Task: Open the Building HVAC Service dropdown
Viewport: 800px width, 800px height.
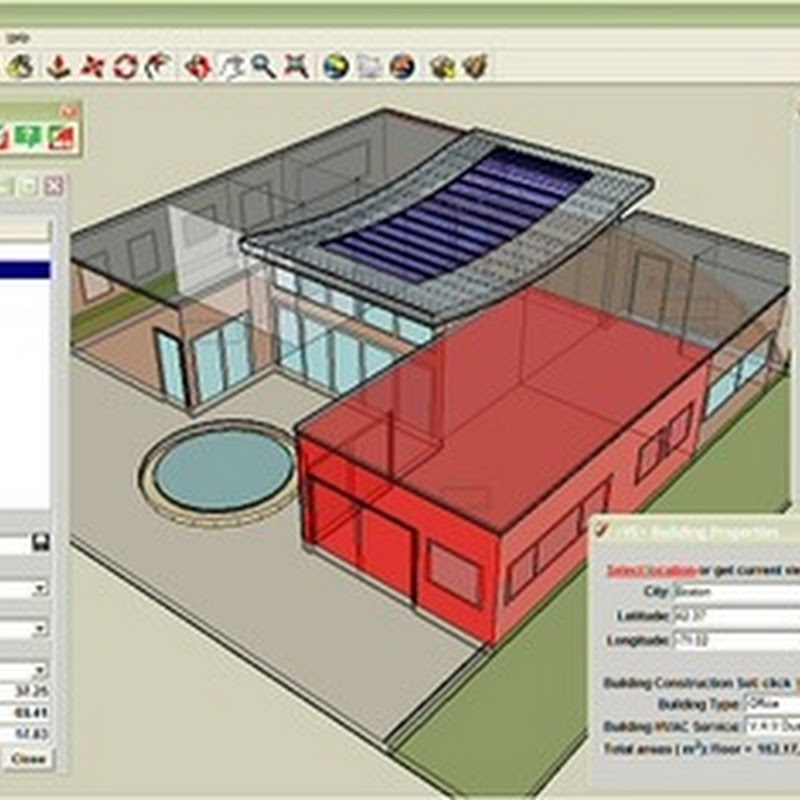Action: [x=772, y=726]
